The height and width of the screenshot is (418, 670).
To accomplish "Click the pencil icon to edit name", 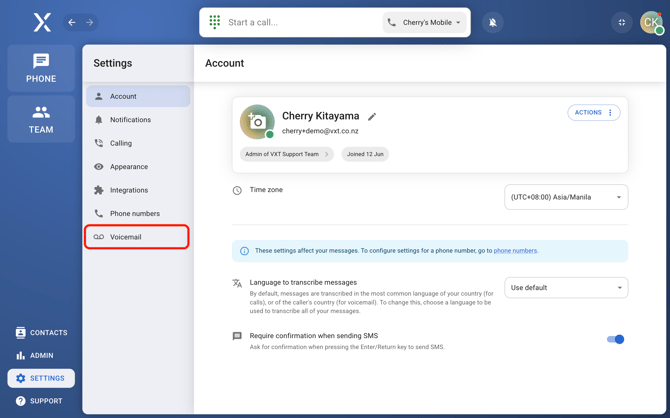I will pyautogui.click(x=372, y=117).
